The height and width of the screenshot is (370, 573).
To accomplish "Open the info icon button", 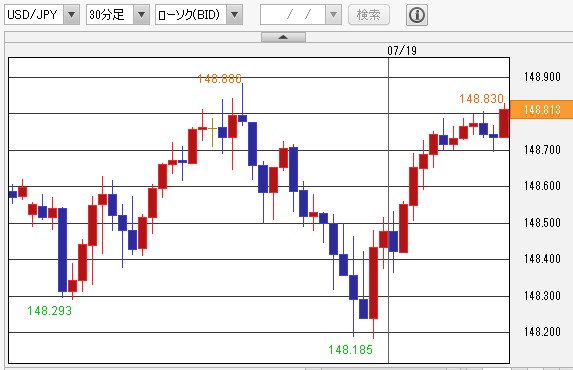I will pos(417,15).
